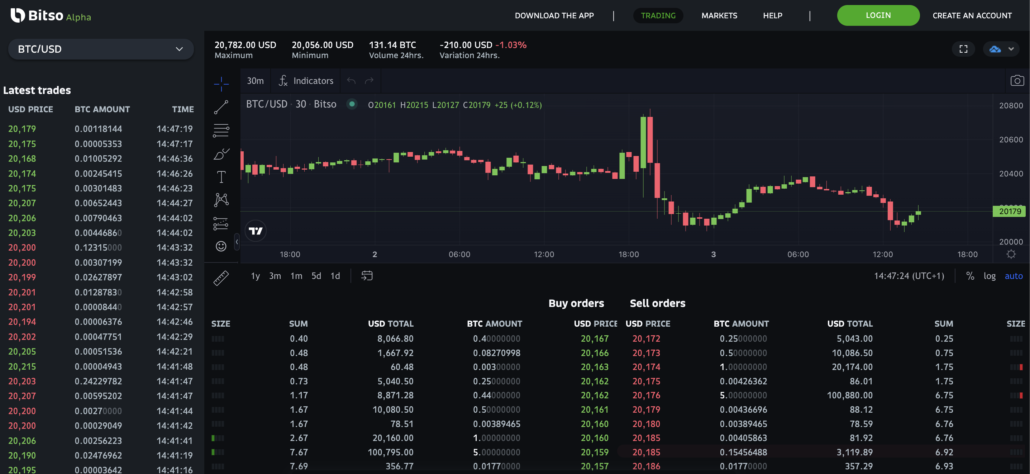Go to Markets section
The height and width of the screenshot is (474, 1030).
[x=719, y=15]
